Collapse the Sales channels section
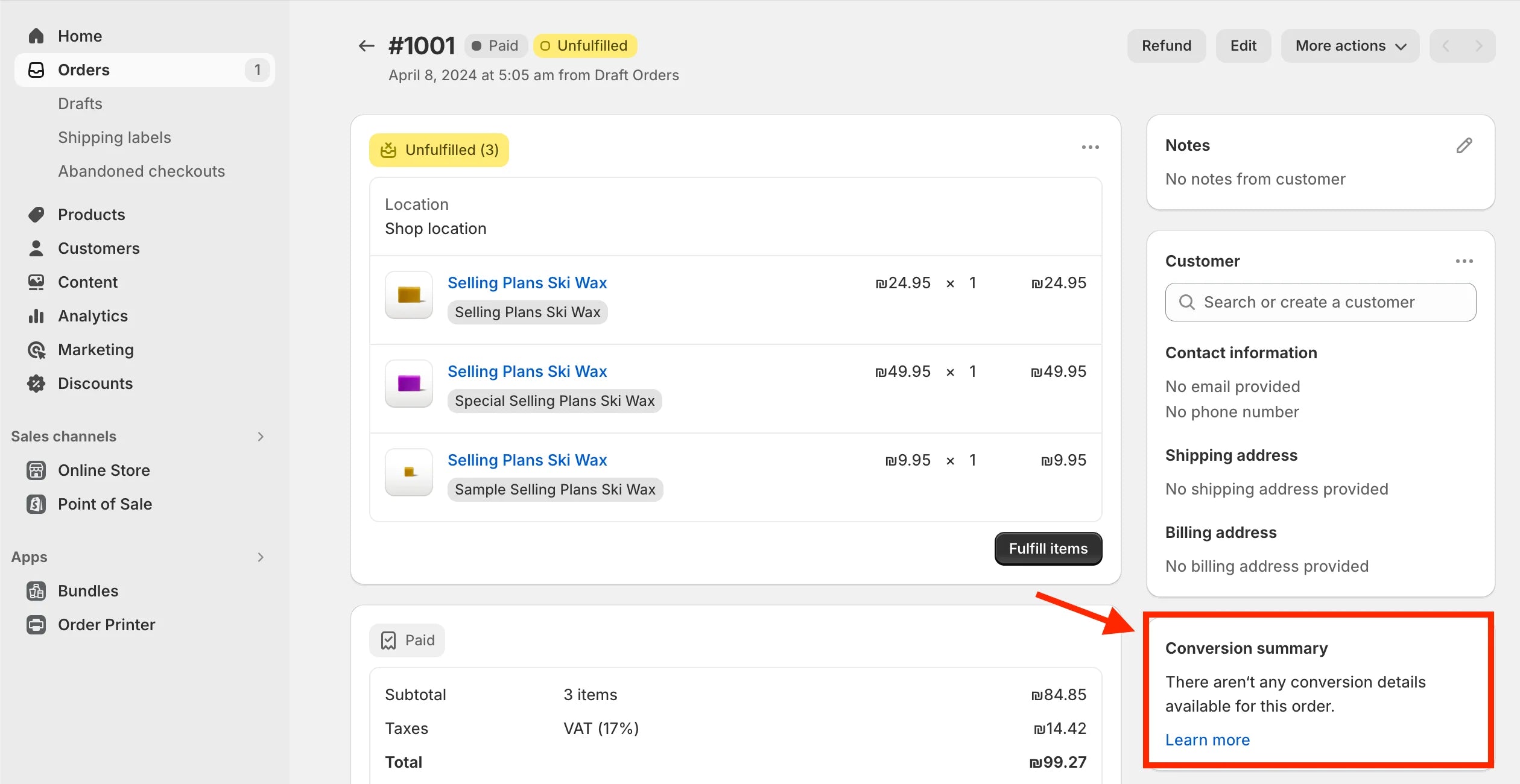This screenshot has height=784, width=1520. [261, 436]
